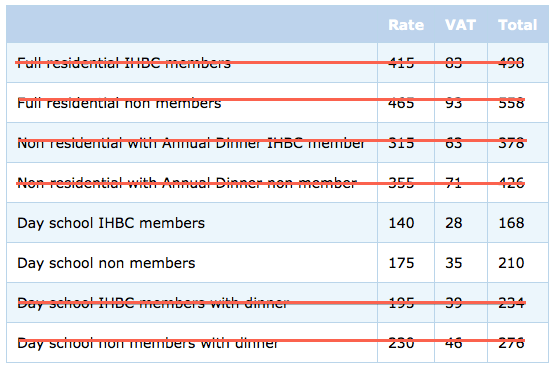Select struck-out Full residential non members label
This screenshot has width=553, height=368.
[119, 103]
